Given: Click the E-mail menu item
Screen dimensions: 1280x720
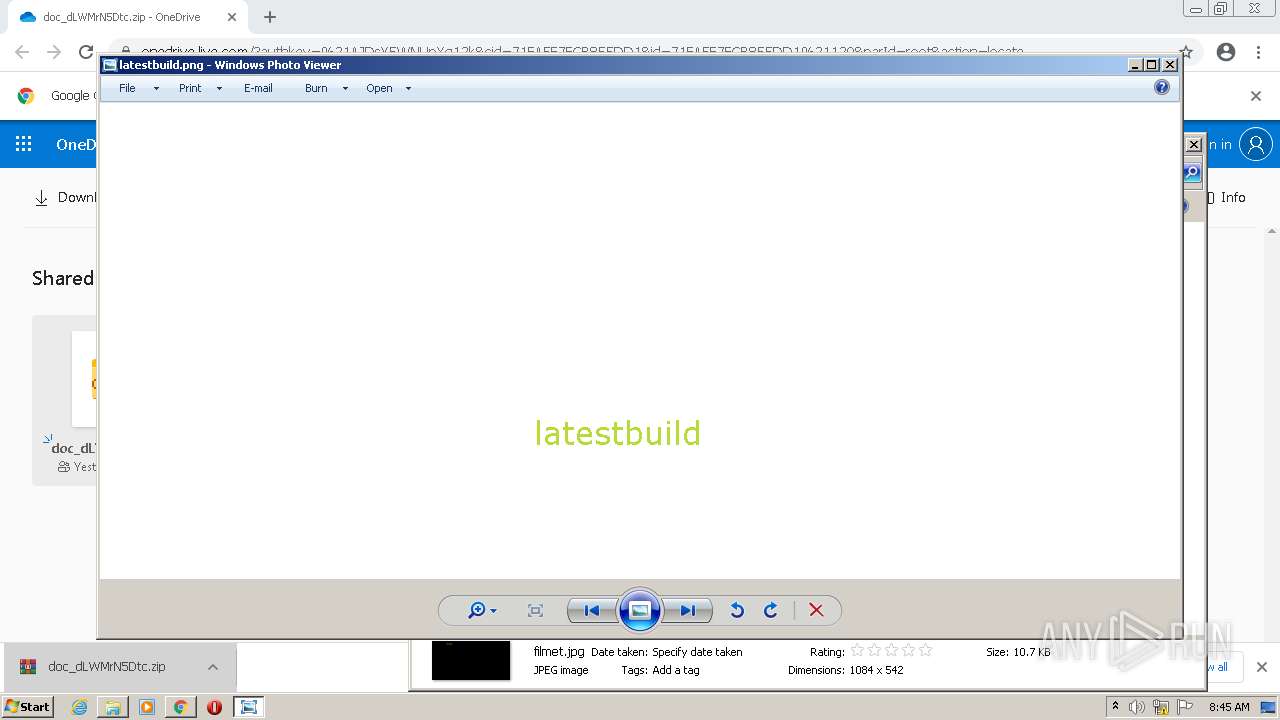Looking at the screenshot, I should [x=258, y=88].
